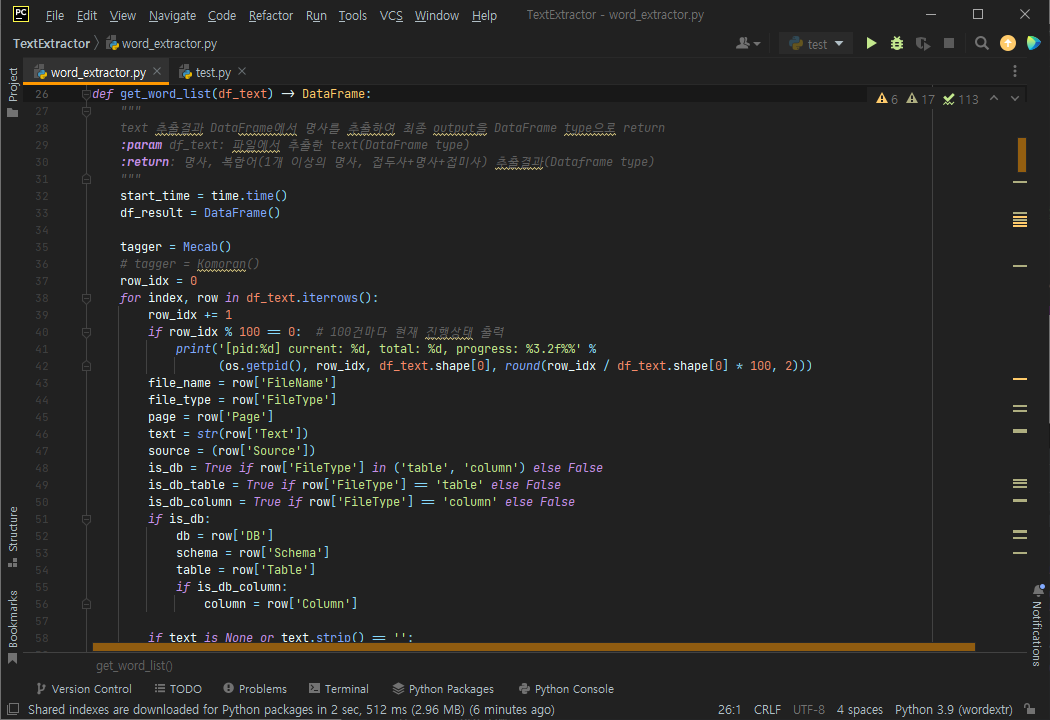Image resolution: width=1050 pixels, height=720 pixels.
Task: Show the 6 warnings indicator
Action: click(x=887, y=99)
